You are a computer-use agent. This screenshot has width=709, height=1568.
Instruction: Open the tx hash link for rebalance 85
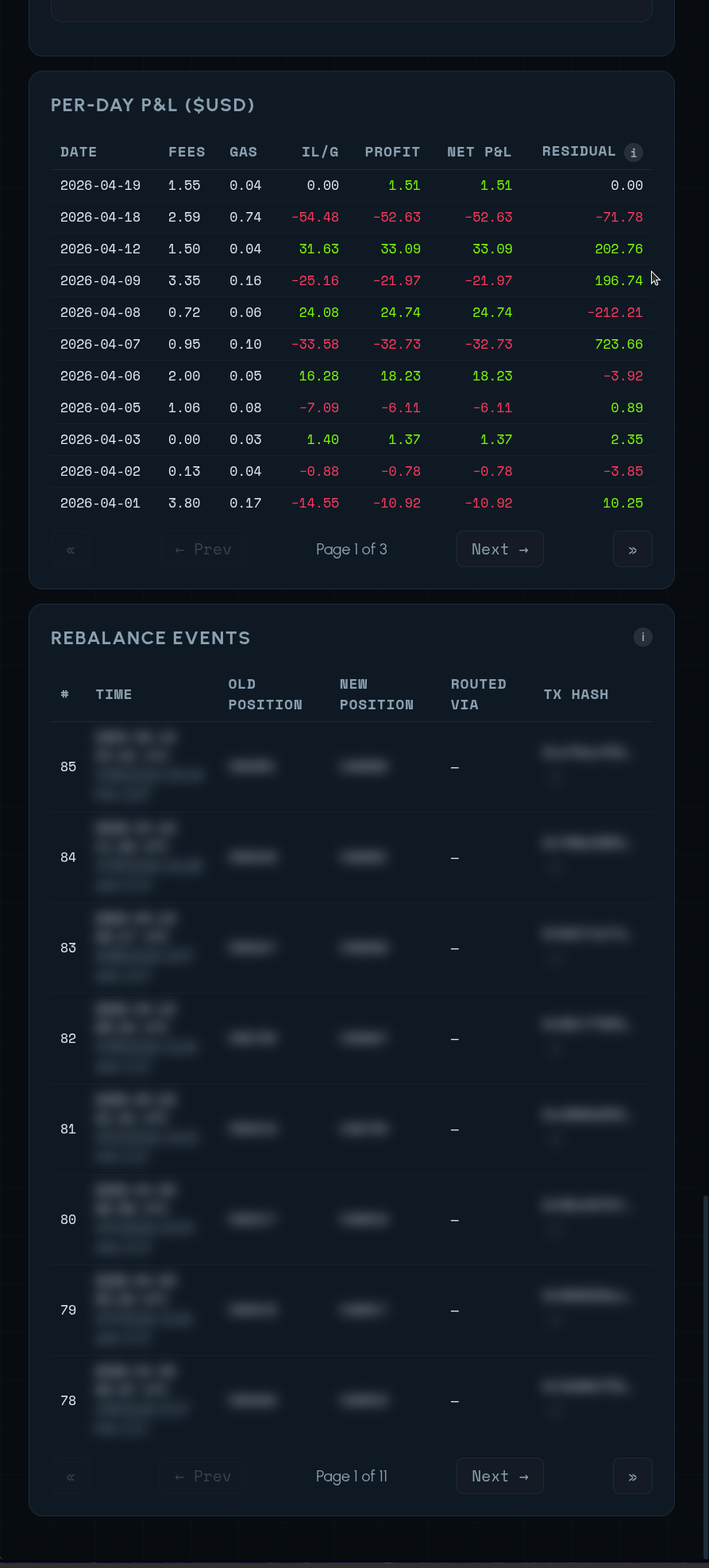(586, 752)
